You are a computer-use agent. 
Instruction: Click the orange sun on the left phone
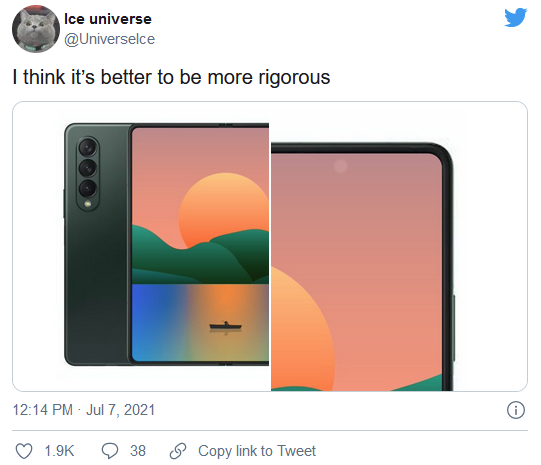pos(224,210)
